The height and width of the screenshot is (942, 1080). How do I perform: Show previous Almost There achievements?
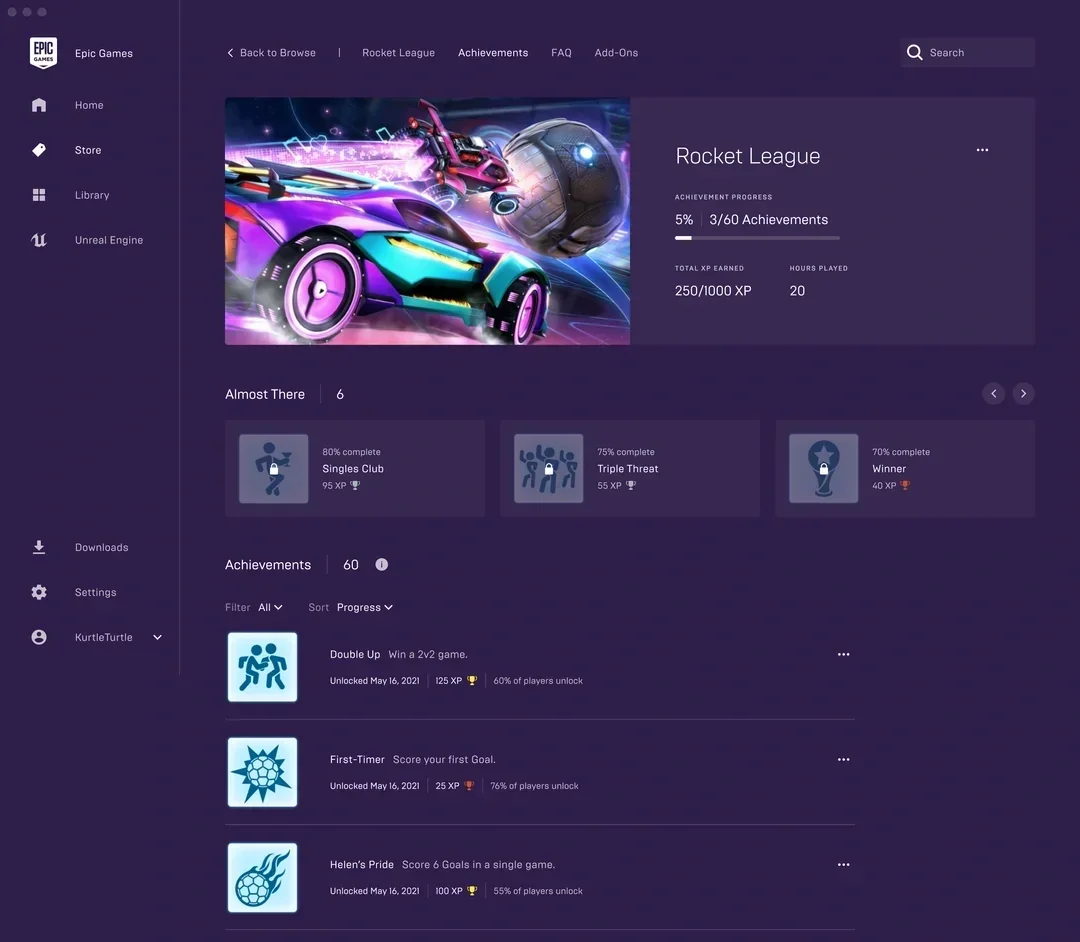(x=993, y=393)
